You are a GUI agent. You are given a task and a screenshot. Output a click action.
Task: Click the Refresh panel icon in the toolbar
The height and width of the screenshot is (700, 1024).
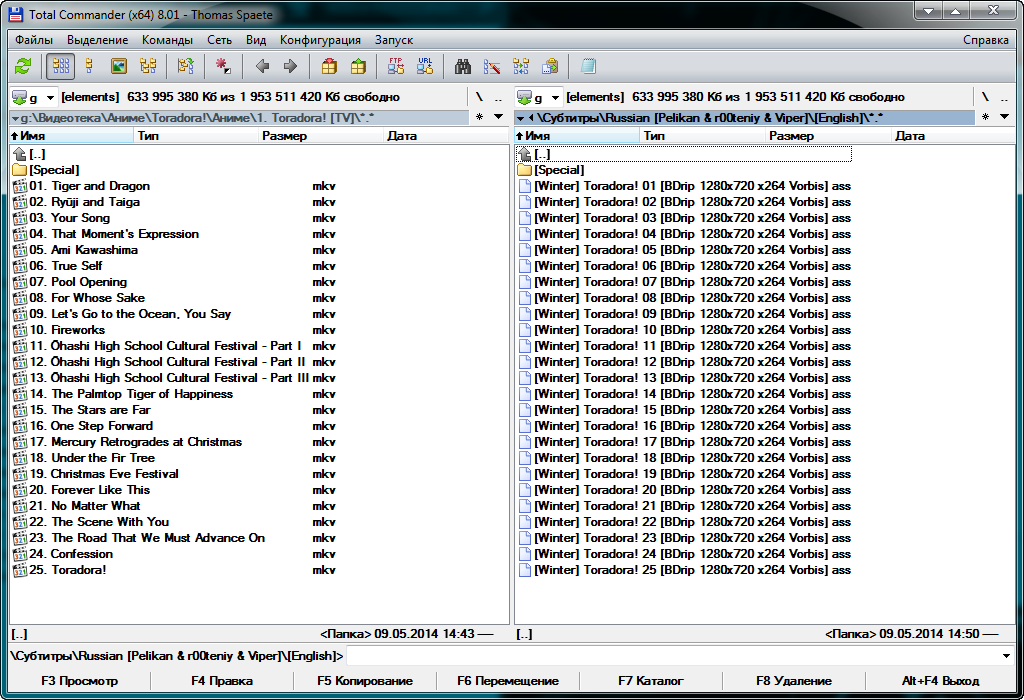click(x=23, y=66)
